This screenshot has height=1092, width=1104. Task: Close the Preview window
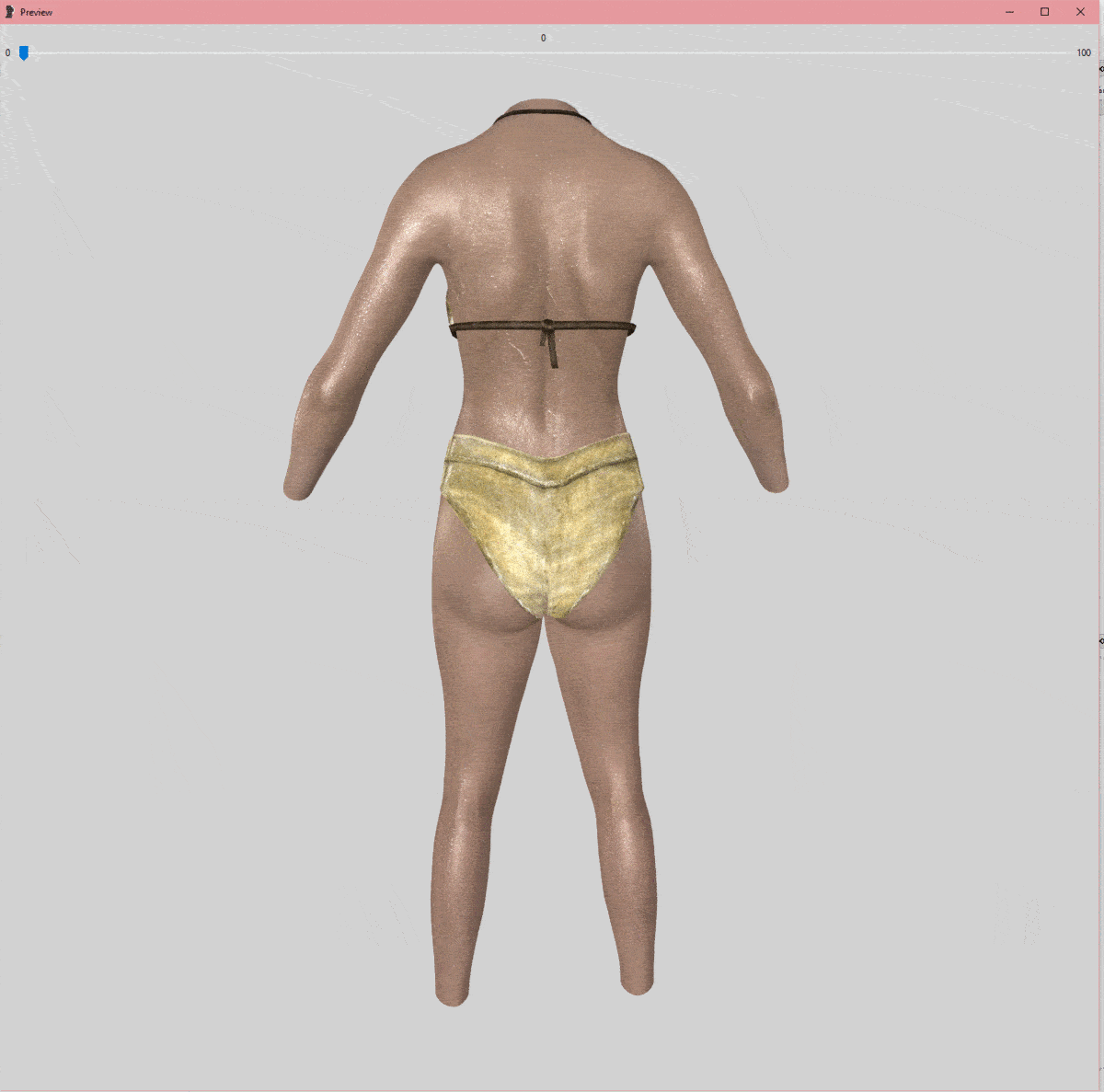1081,12
